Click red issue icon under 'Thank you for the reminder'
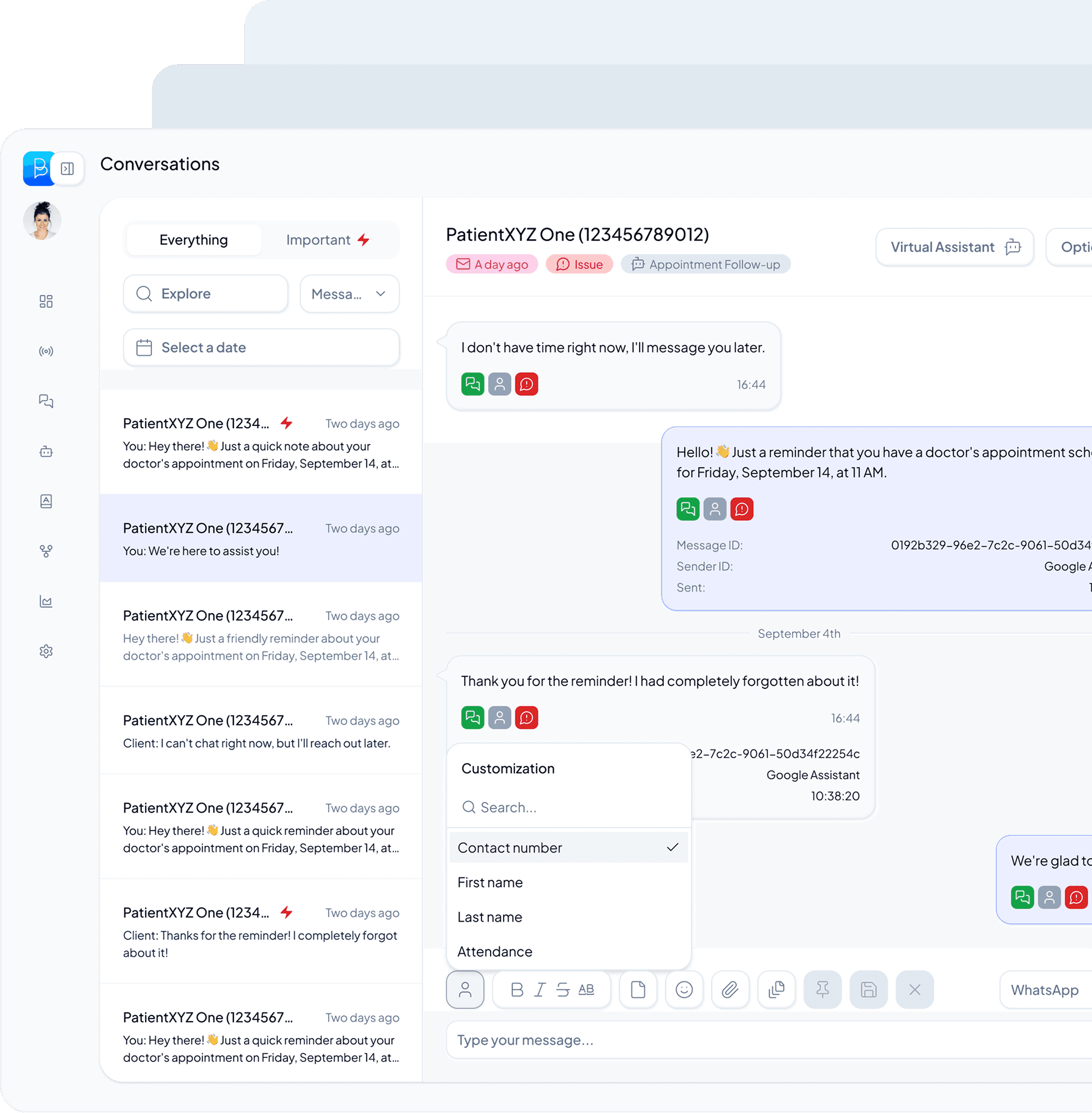 [527, 718]
